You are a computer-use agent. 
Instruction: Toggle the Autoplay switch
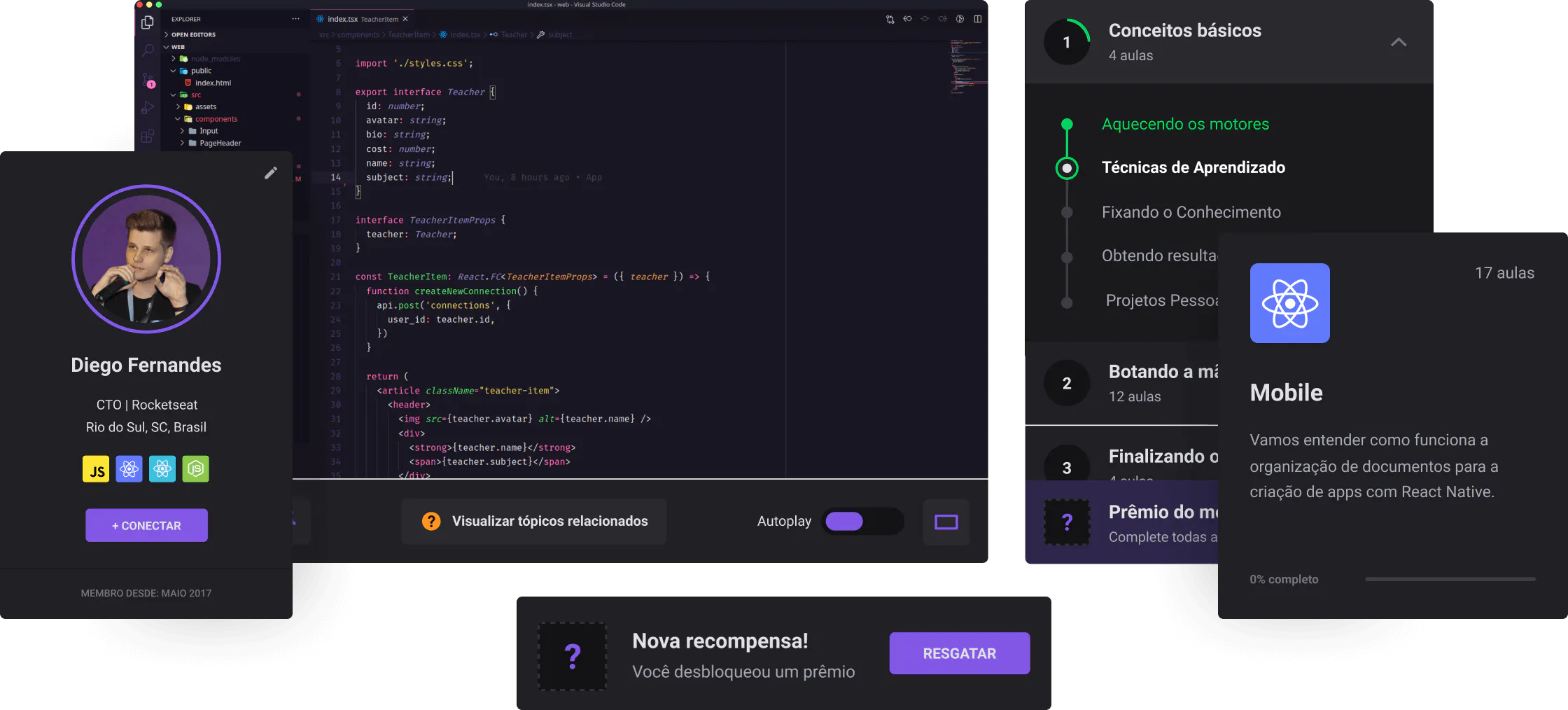tap(862, 522)
